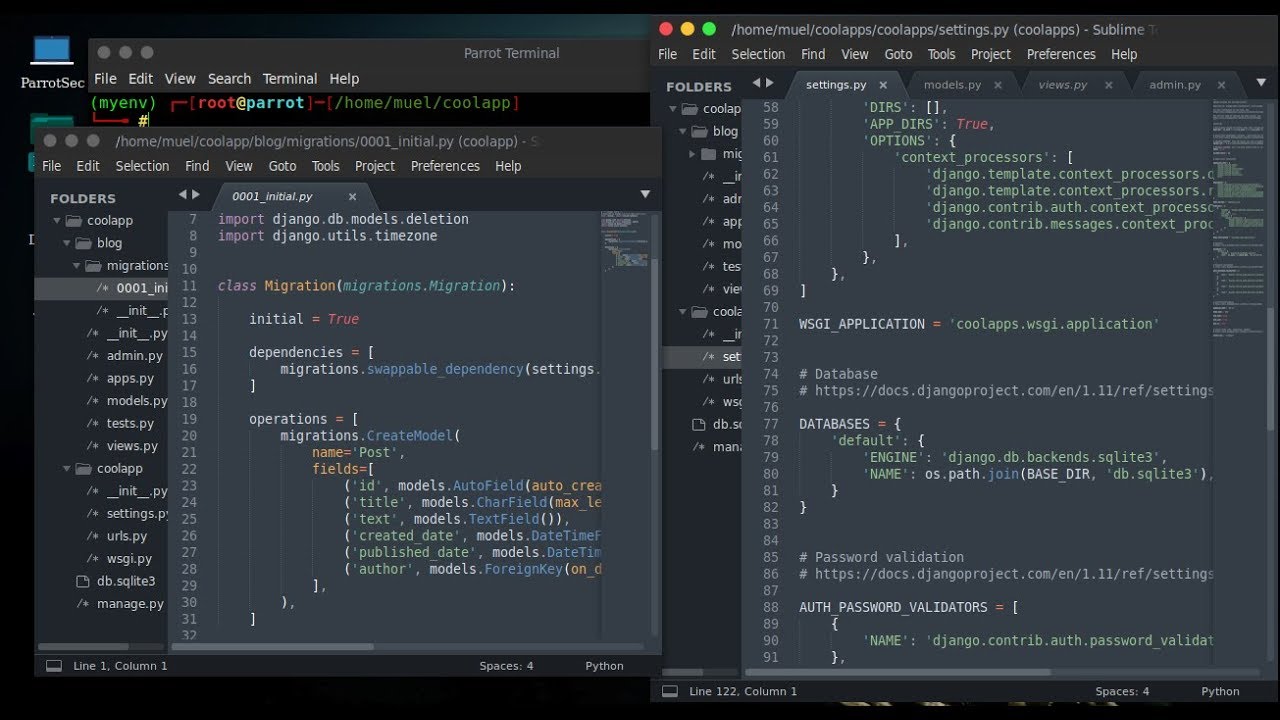Close the 0001_initial.py tab
The width and height of the screenshot is (1280, 720).
pyautogui.click(x=352, y=197)
